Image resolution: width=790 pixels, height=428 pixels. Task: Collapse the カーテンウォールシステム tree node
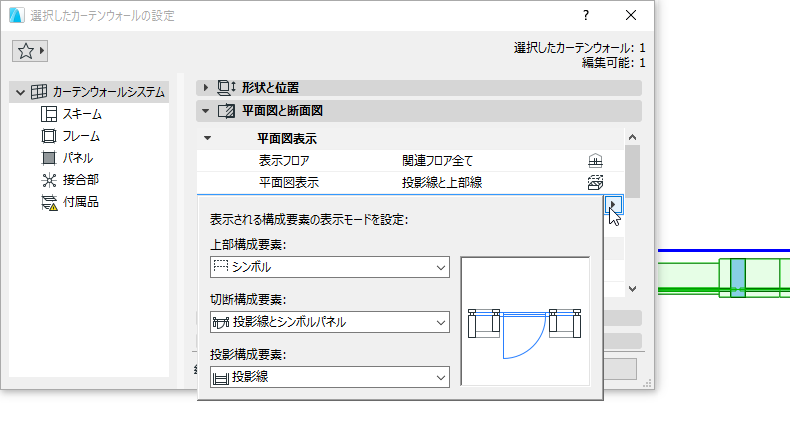[x=20, y=92]
